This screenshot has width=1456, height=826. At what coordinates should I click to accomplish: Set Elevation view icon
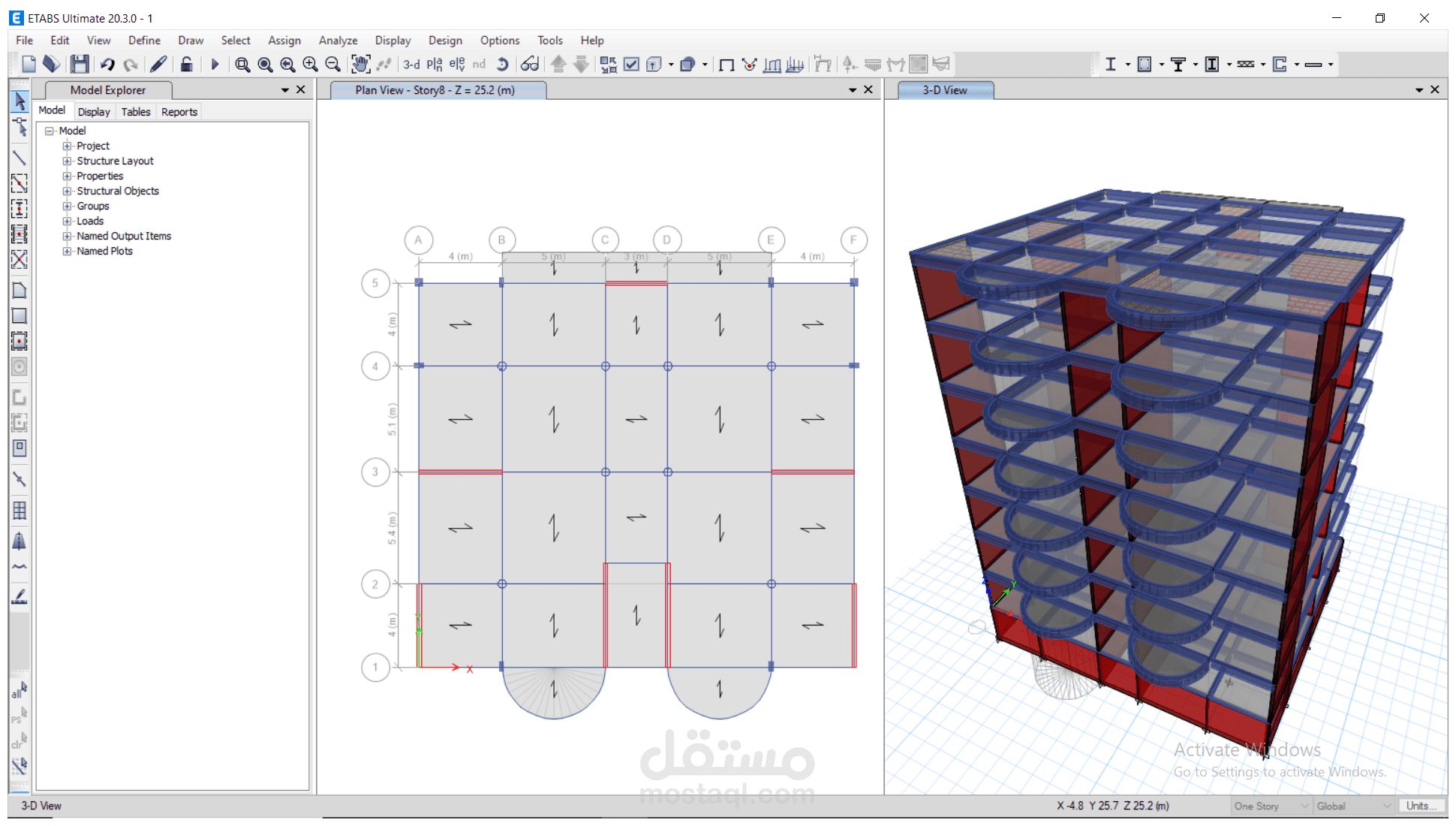[x=457, y=65]
